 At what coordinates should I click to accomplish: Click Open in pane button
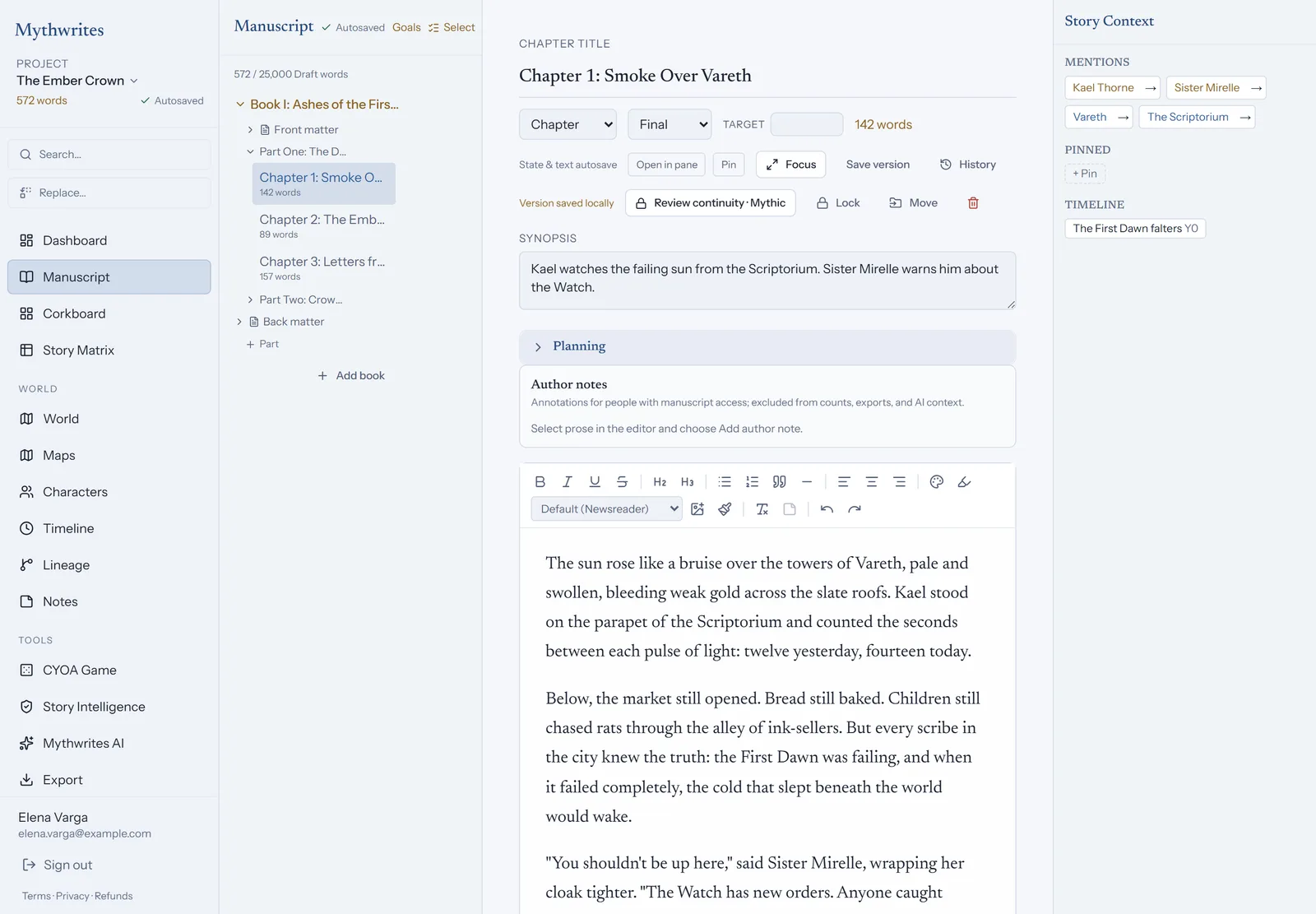pos(666,165)
